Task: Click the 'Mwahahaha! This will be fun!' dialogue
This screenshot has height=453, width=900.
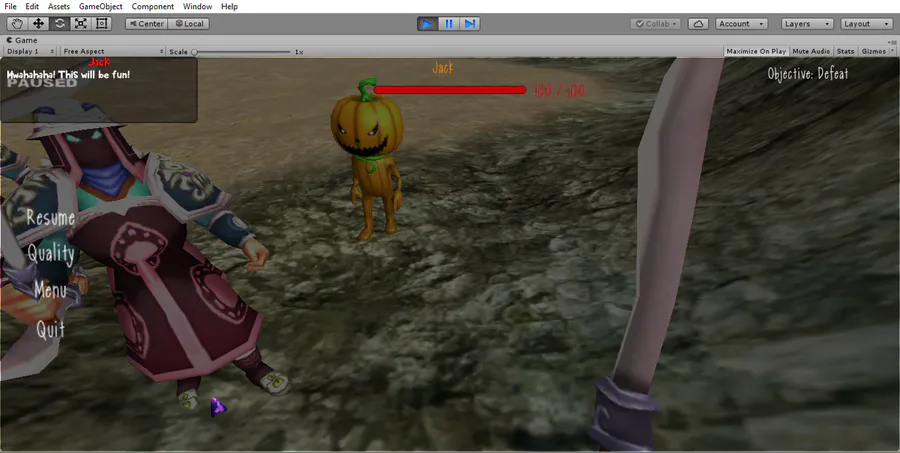Action: 68,74
